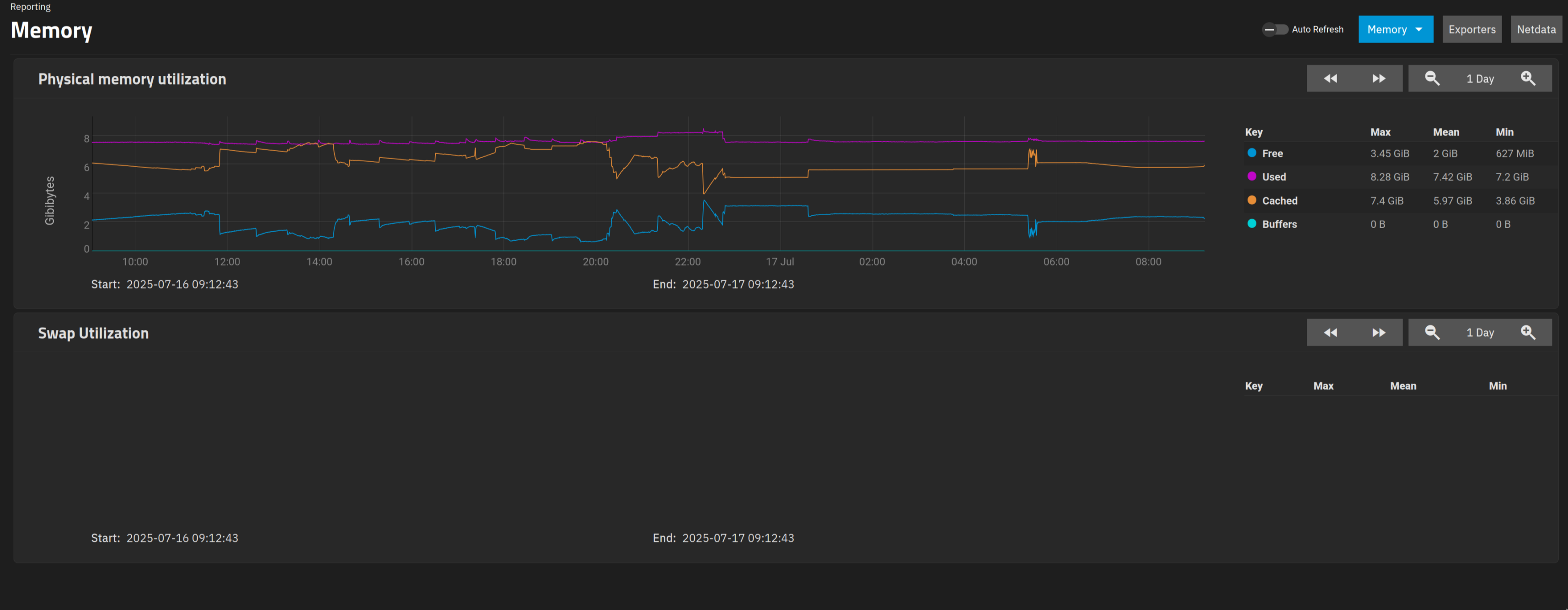Click the 1 Day label of Physical memory chart
Viewport: 1568px width, 610px height.
(x=1480, y=79)
